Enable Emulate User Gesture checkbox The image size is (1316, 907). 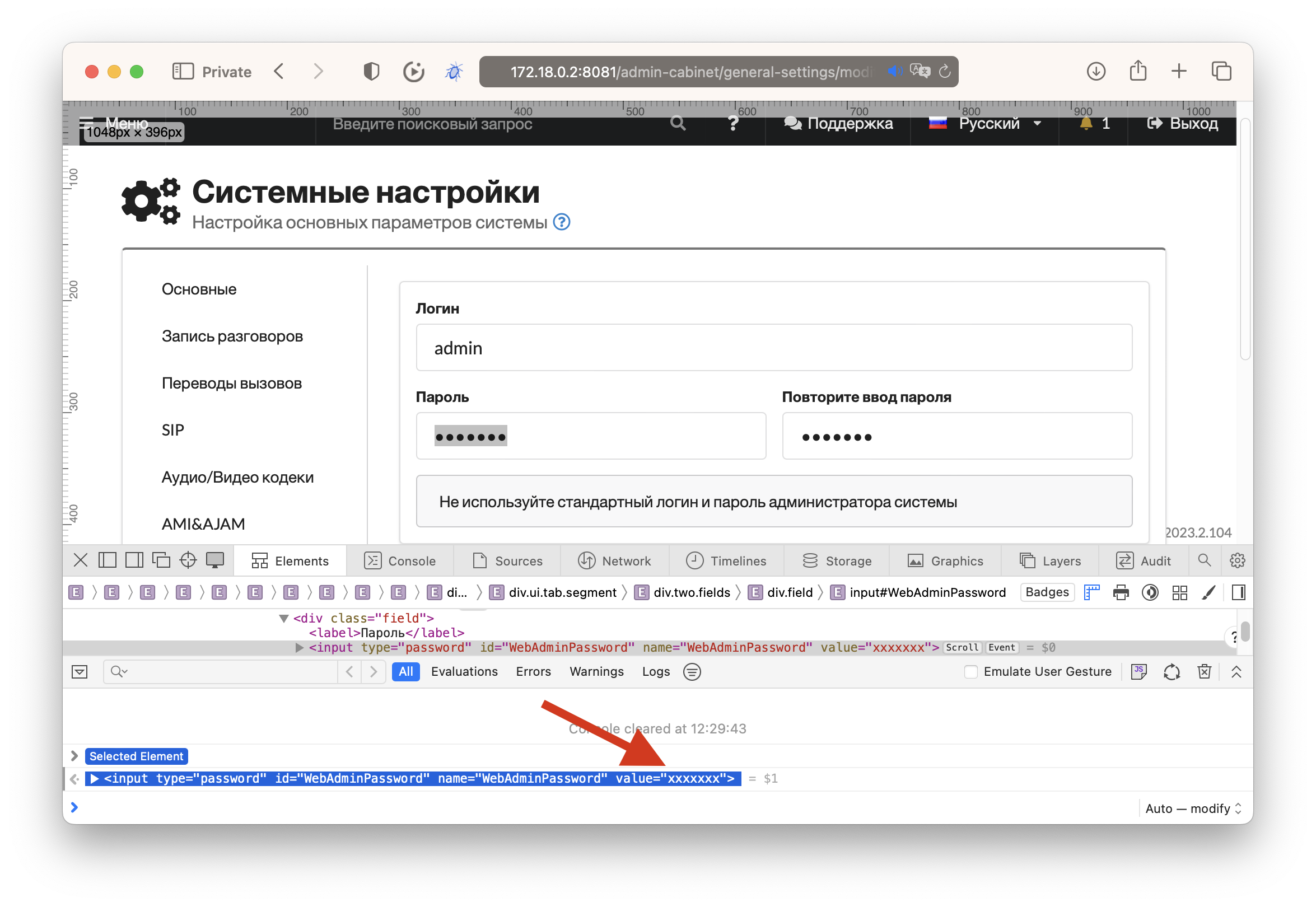click(x=970, y=671)
